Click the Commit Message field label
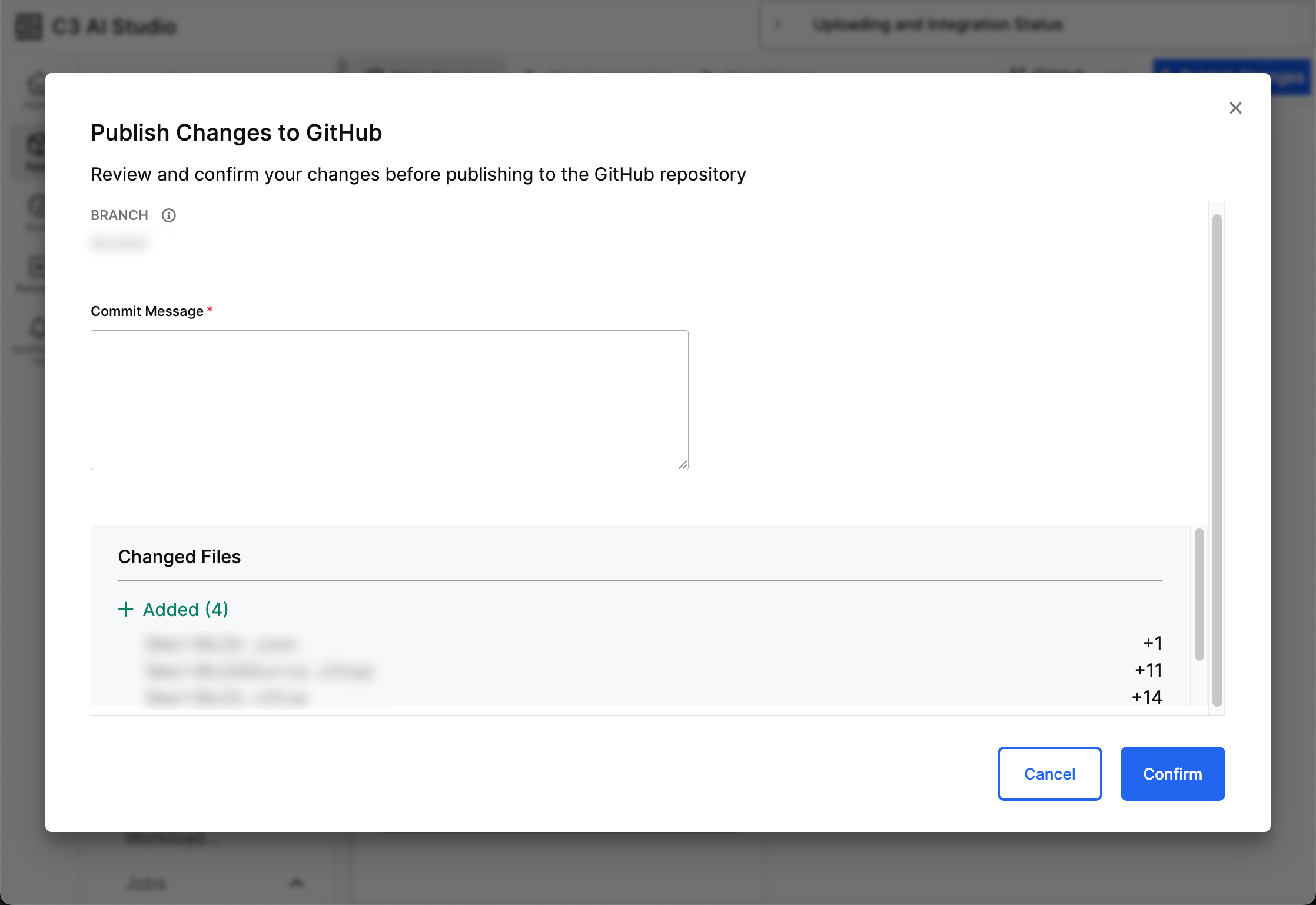Image resolution: width=1316 pixels, height=905 pixels. click(147, 311)
